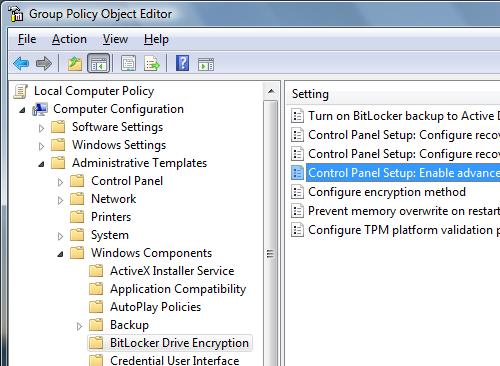The height and width of the screenshot is (366, 500).
Task: Expand the Network tree node
Action: click(x=60, y=200)
